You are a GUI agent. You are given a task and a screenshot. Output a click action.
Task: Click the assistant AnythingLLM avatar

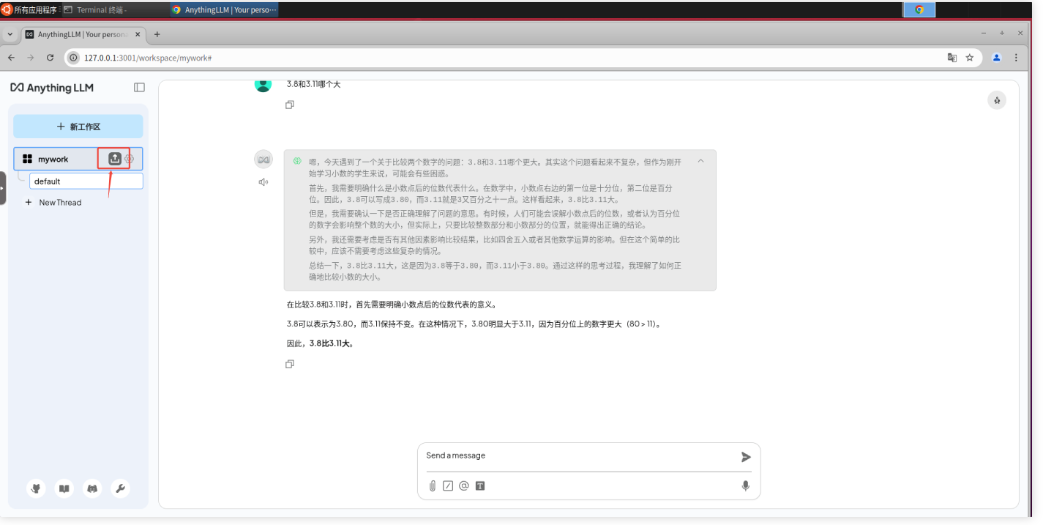point(263,160)
